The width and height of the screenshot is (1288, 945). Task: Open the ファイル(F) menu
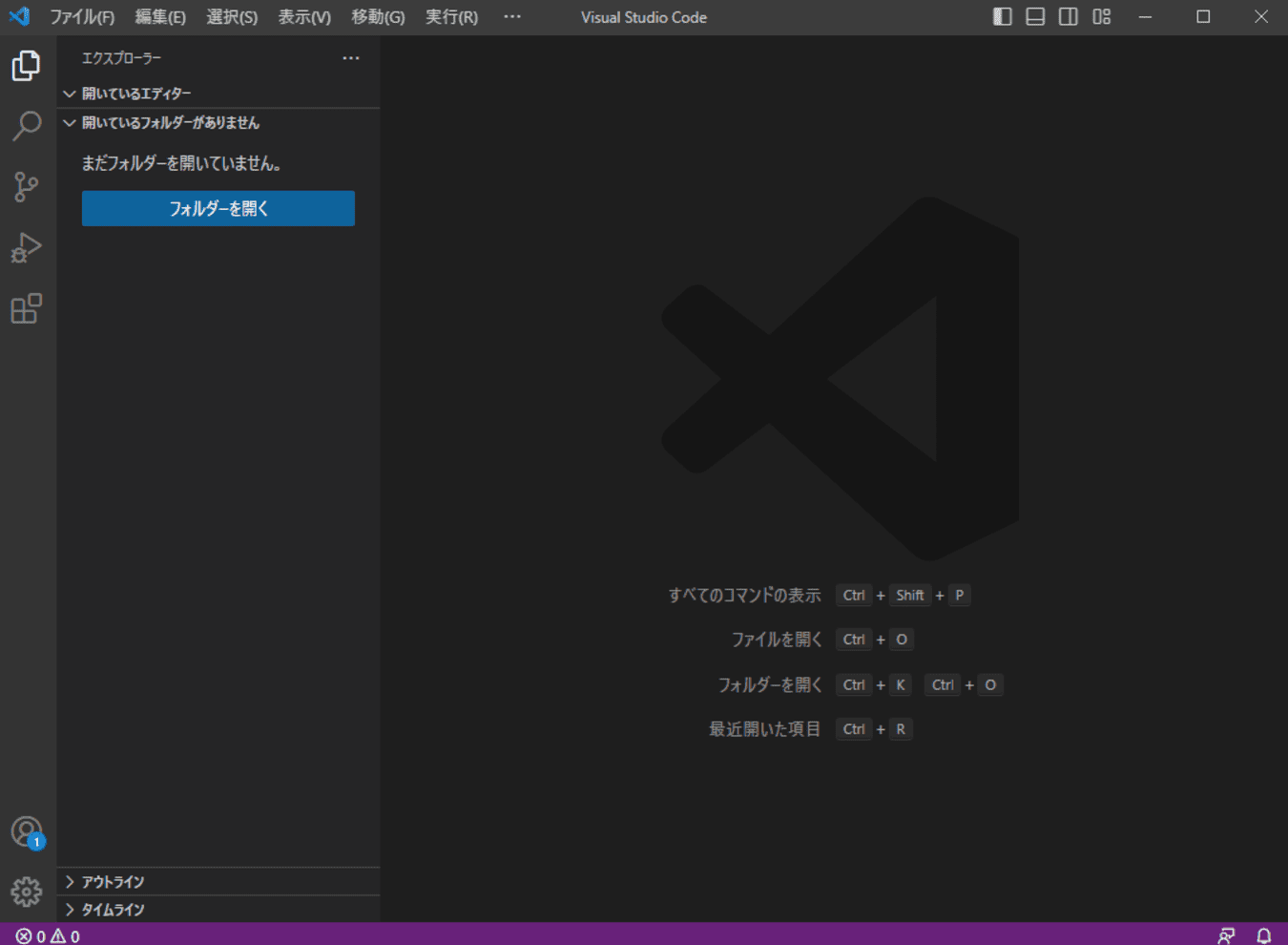tap(82, 17)
